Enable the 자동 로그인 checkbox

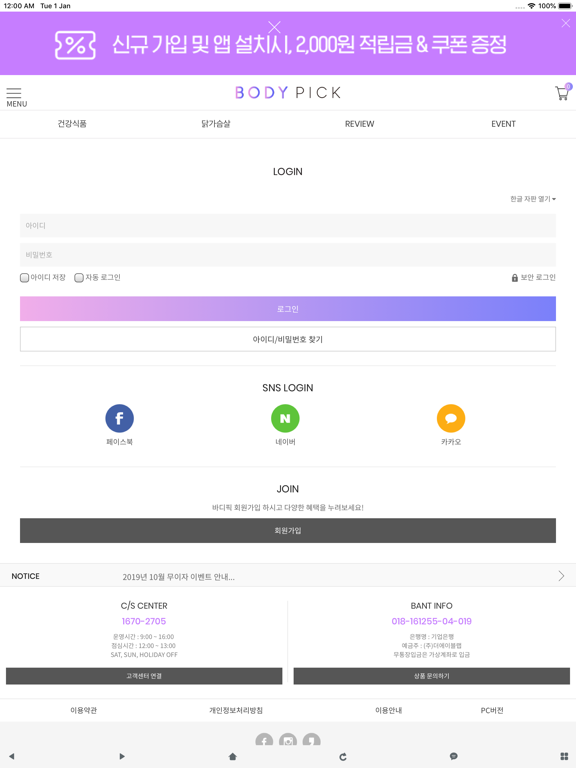pos(79,278)
